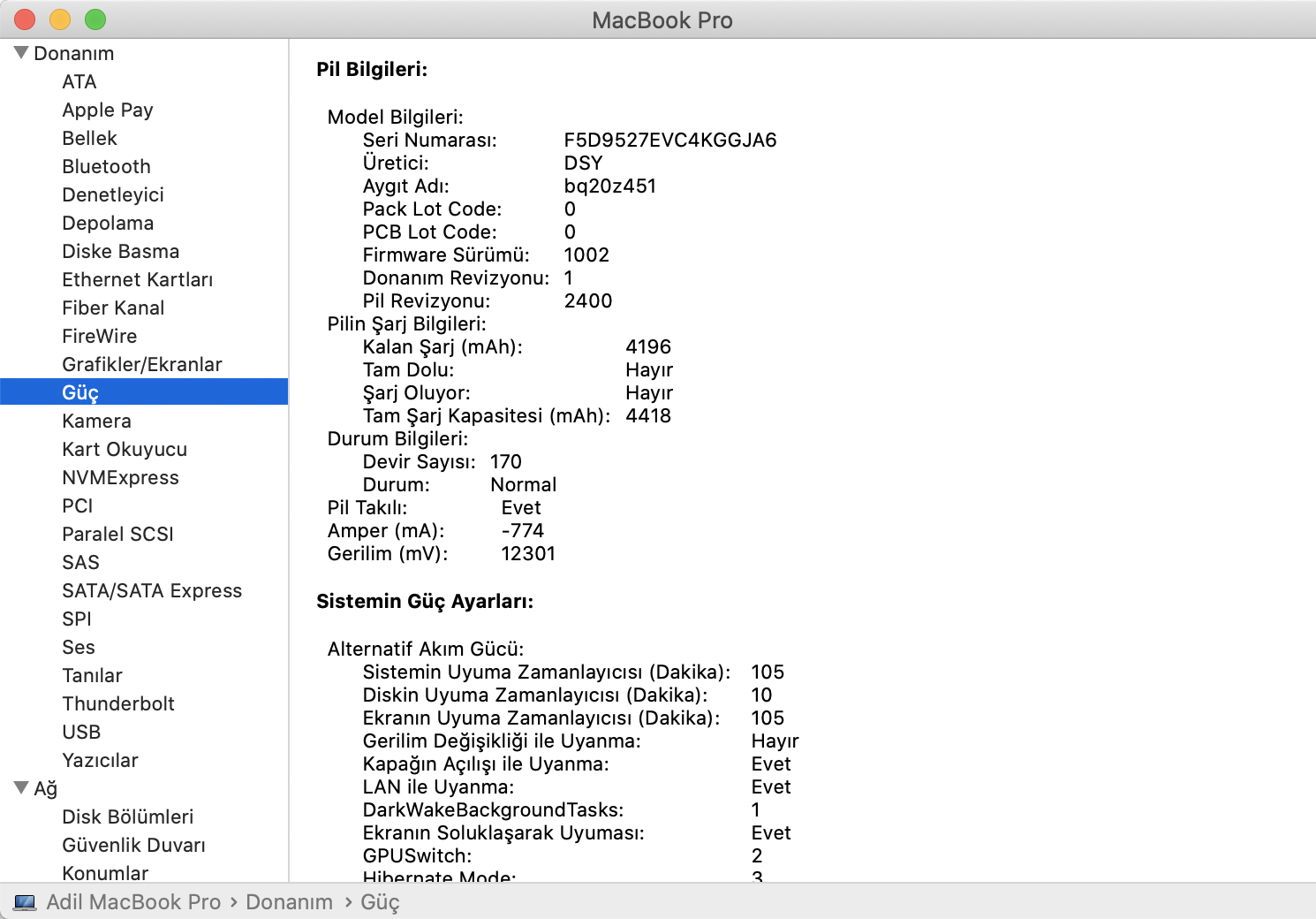Open Kart Okuyucu section
This screenshot has width=1316, height=919.
pyautogui.click(x=125, y=450)
